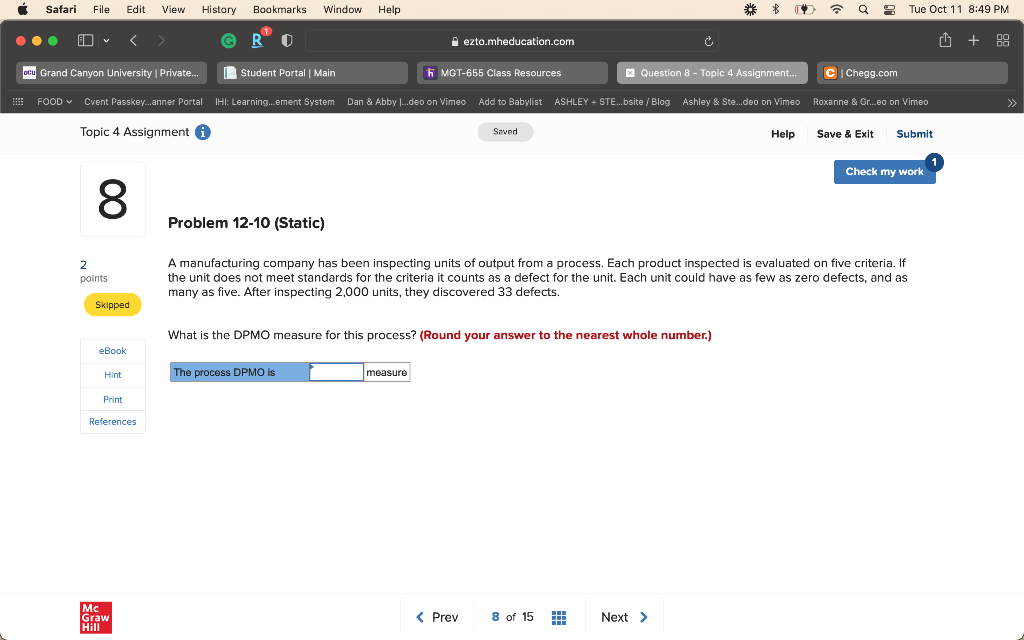This screenshot has width=1024, height=640.
Task: Open Spotlight search icon
Action: [863, 9]
